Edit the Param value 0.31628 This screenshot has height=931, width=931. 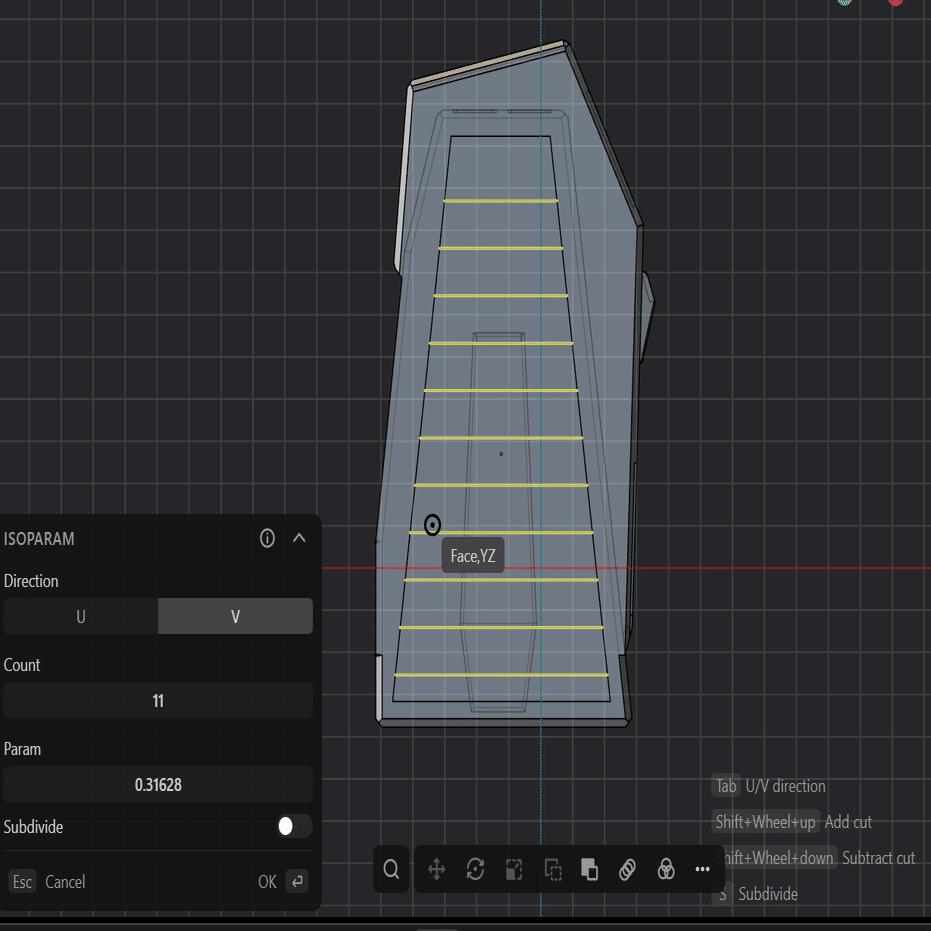(x=158, y=784)
